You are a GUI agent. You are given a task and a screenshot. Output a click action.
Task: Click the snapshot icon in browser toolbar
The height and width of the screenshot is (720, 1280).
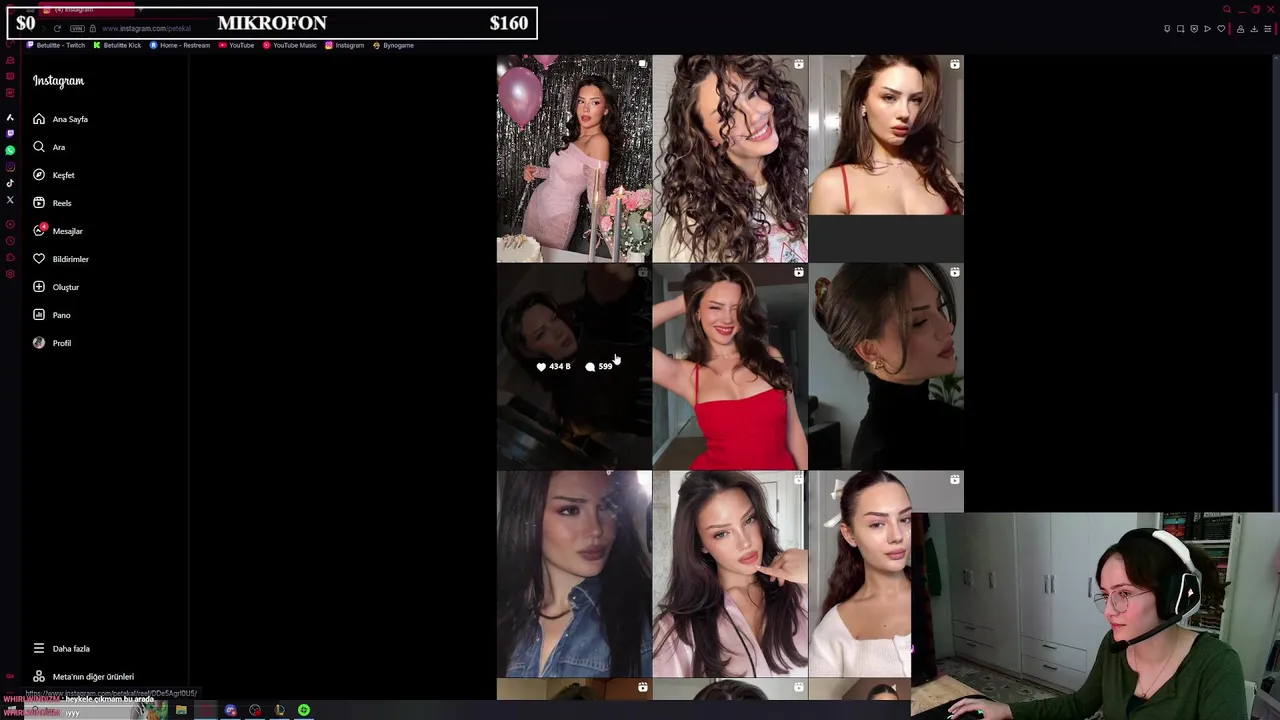(x=1180, y=29)
